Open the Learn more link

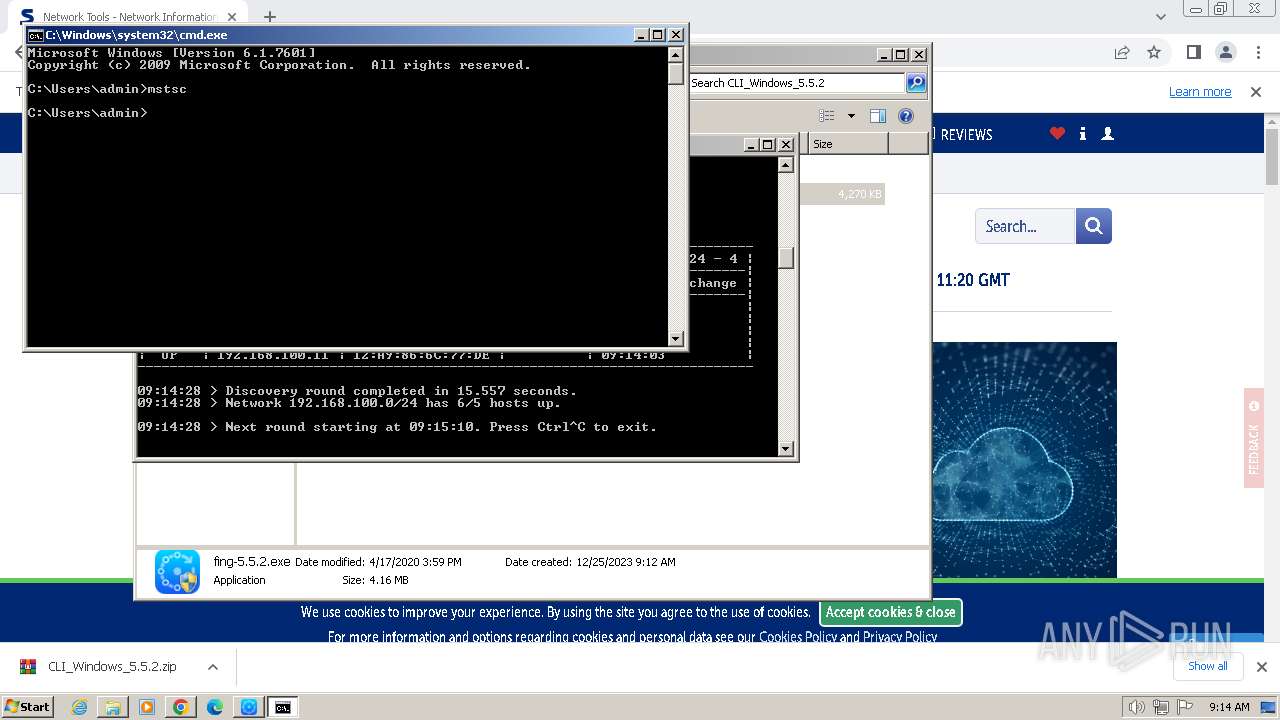pyautogui.click(x=1200, y=91)
